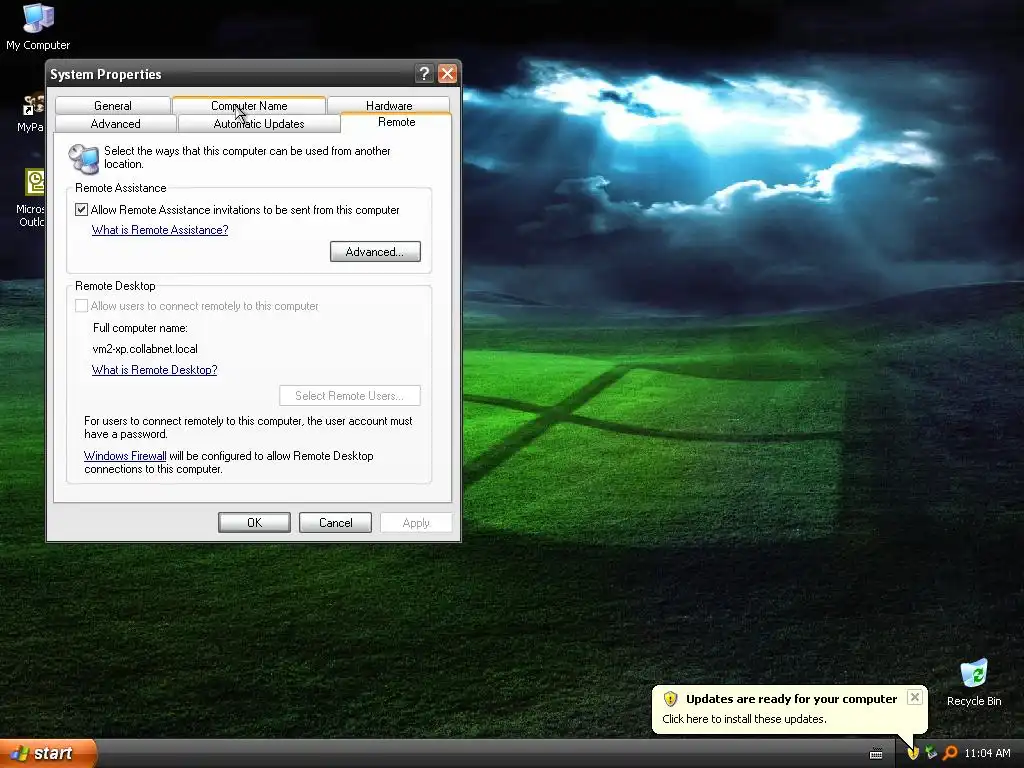Click the Windows Update shield tray icon
This screenshot has width=1024, height=768.
[x=913, y=753]
